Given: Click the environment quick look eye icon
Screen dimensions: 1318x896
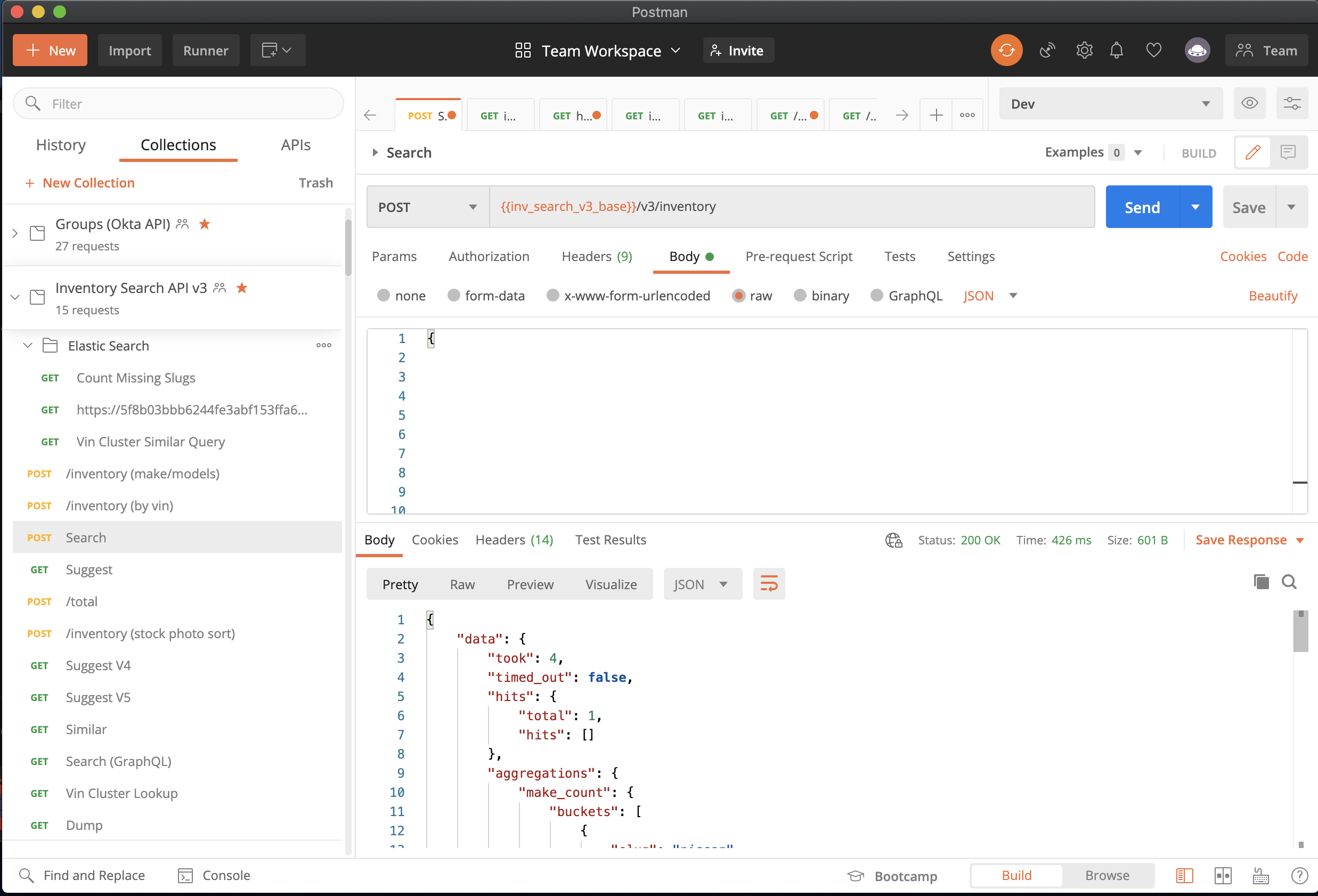Looking at the screenshot, I should tap(1249, 103).
